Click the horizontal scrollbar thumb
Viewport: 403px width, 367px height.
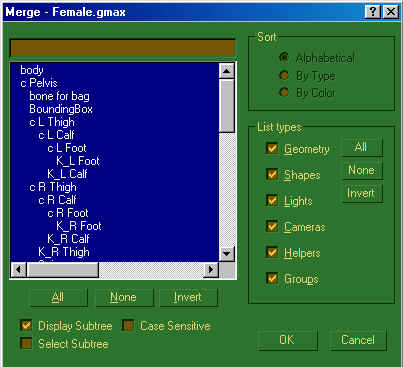[x=63, y=269]
